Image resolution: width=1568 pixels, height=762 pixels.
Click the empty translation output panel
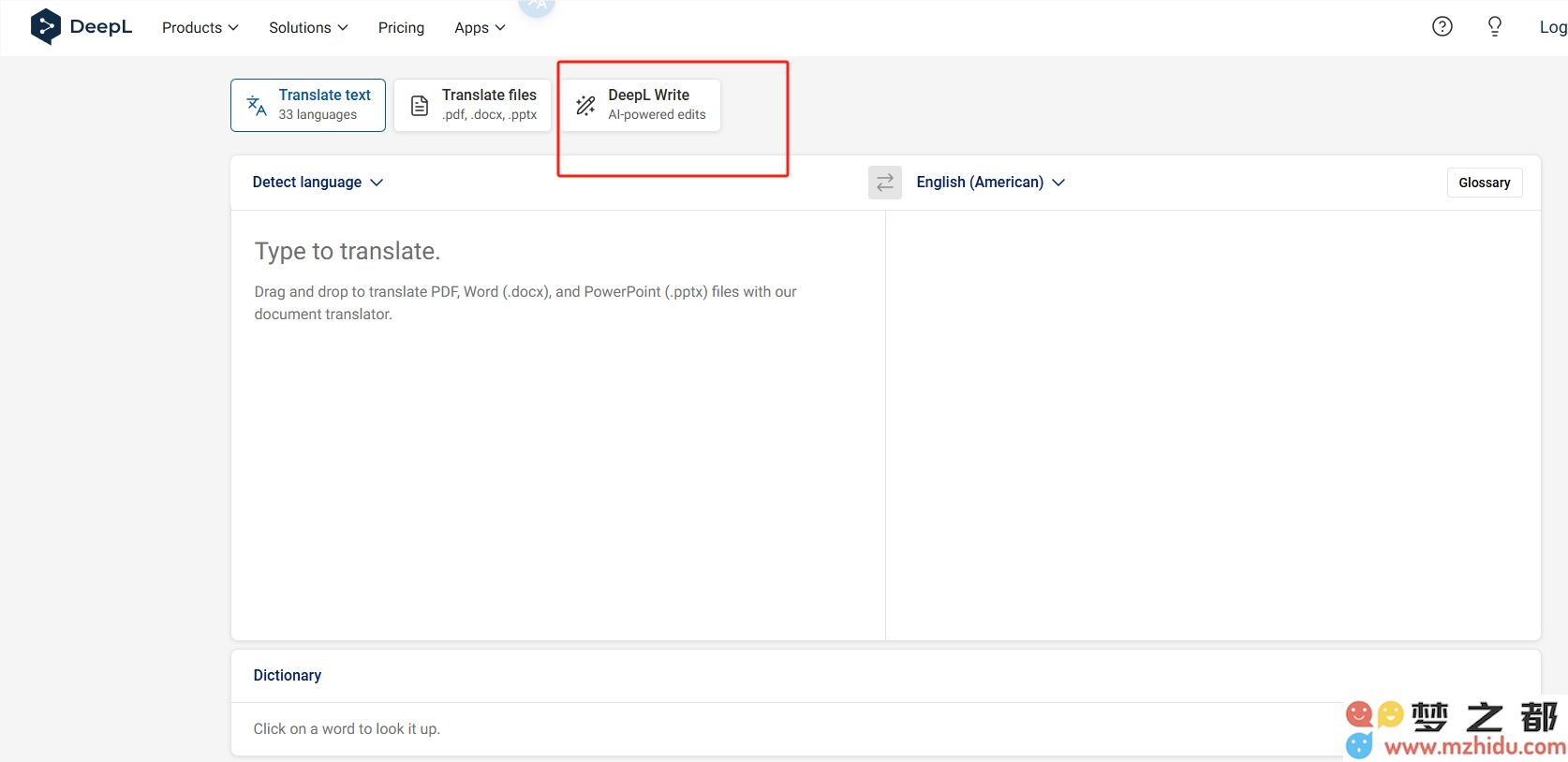point(1213,425)
